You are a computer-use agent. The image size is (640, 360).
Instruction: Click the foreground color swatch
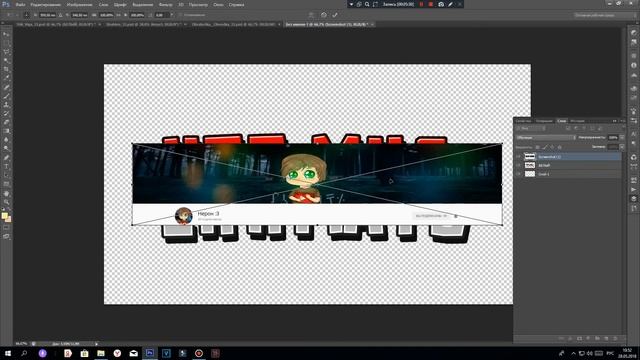click(x=4, y=216)
